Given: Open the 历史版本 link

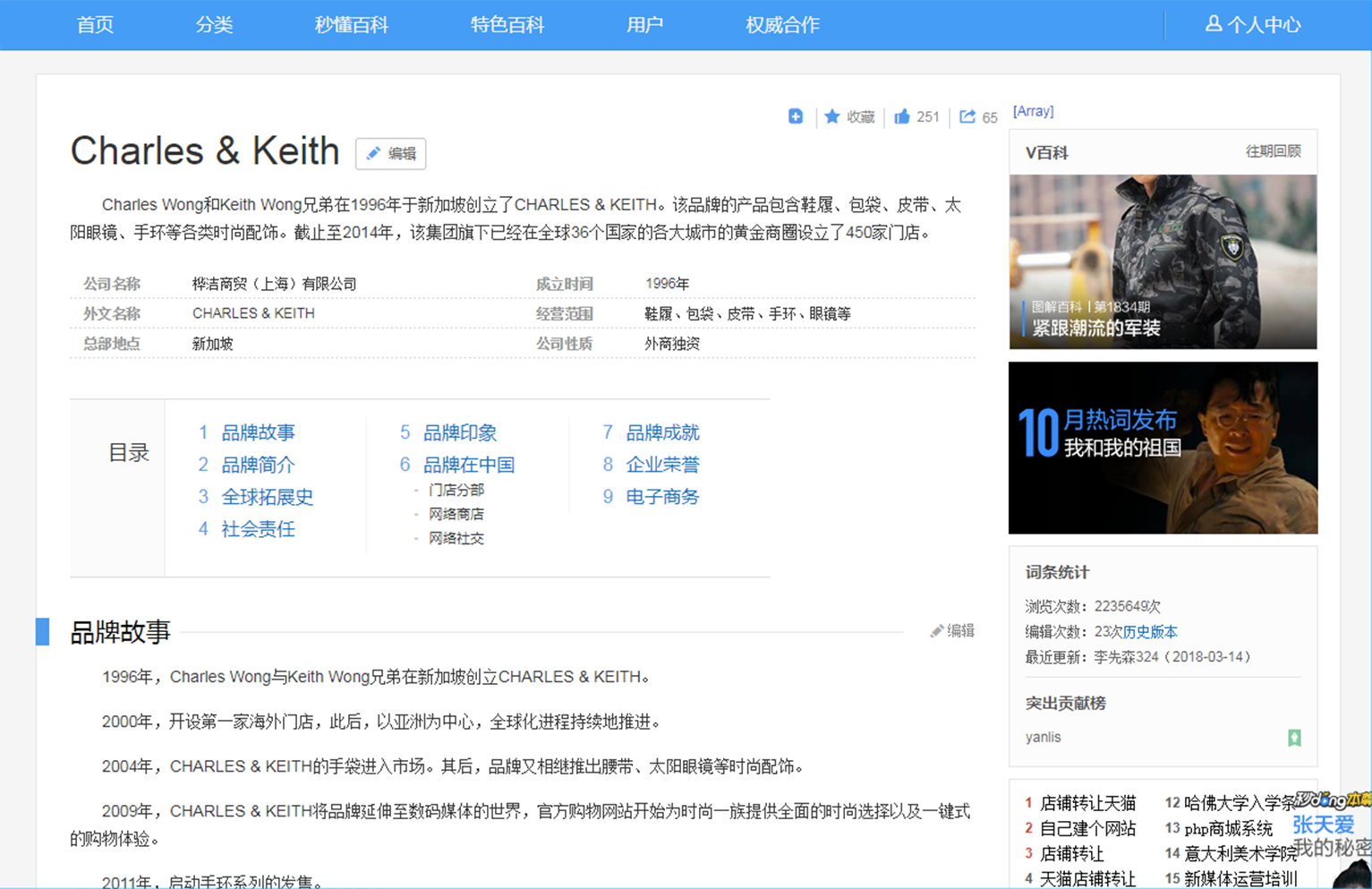Looking at the screenshot, I should click(x=1150, y=632).
